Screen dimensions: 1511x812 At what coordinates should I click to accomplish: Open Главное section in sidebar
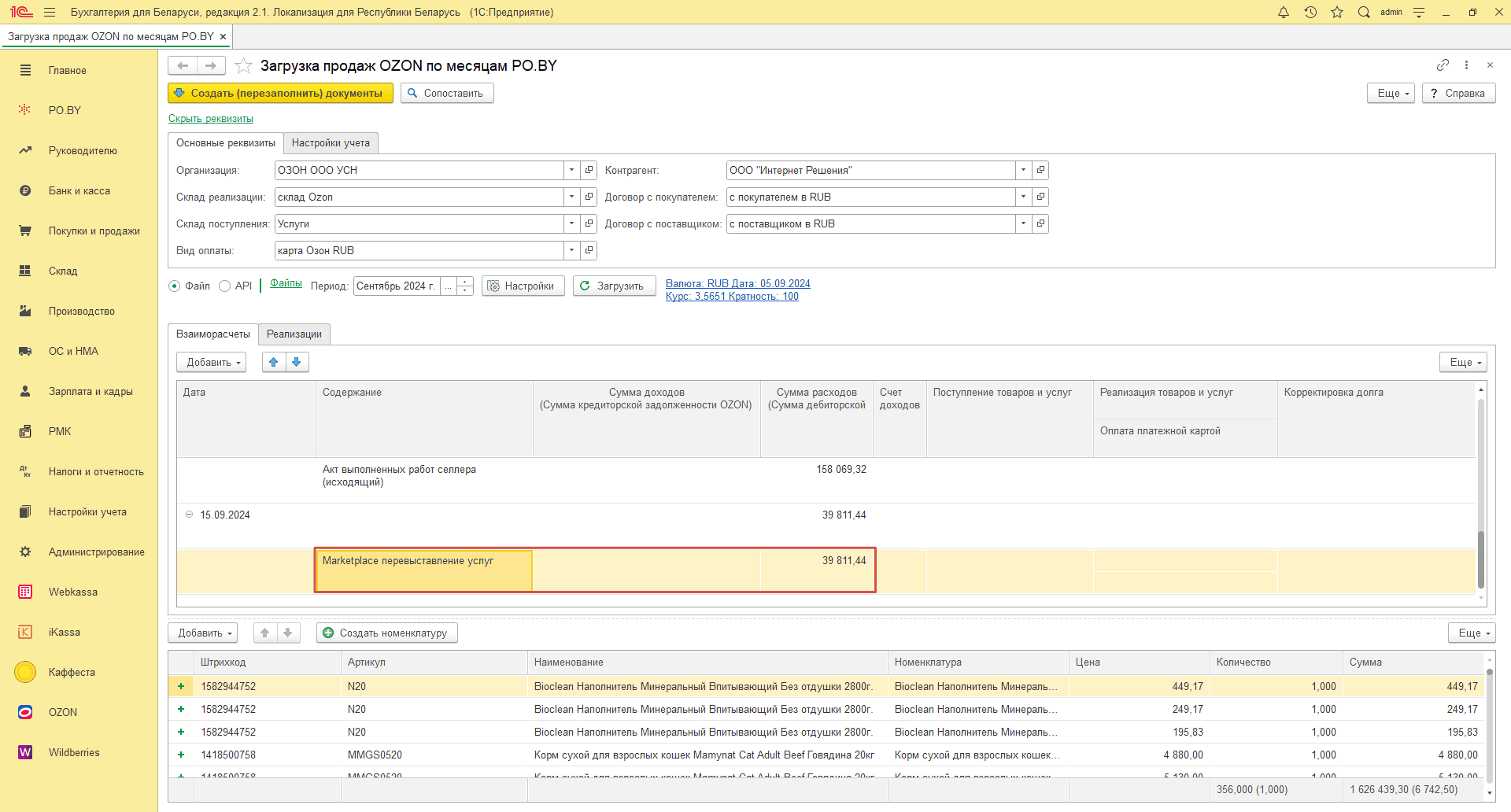[x=68, y=70]
